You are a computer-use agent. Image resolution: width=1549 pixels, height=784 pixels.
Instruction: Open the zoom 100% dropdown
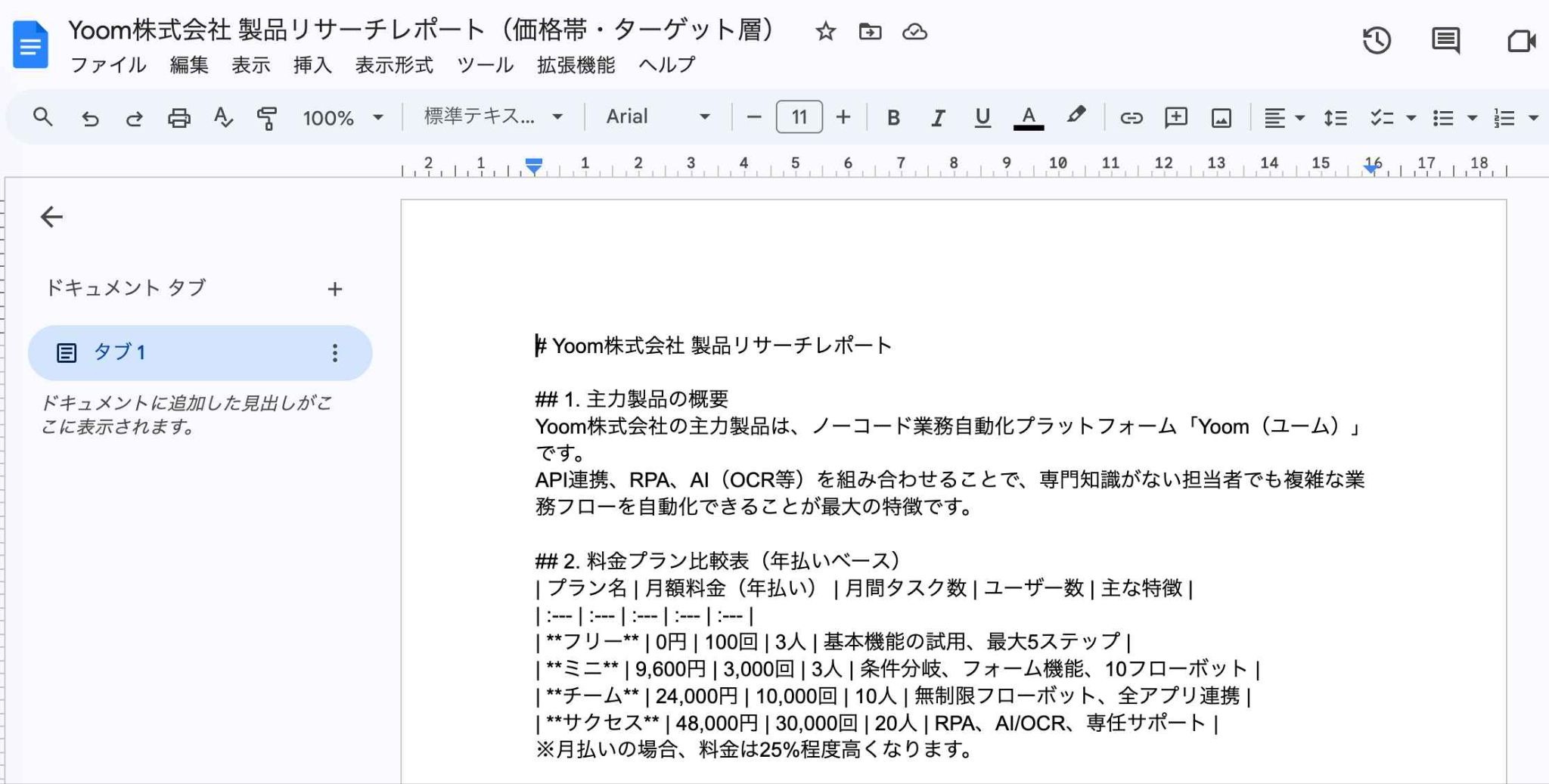pos(343,118)
